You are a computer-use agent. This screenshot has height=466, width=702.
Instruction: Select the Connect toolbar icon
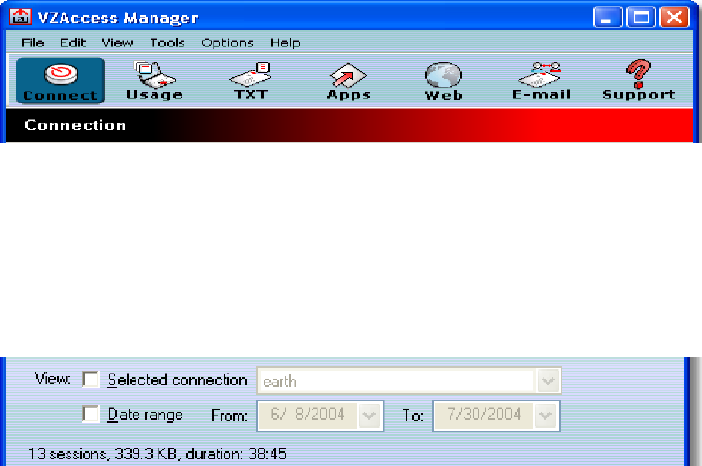click(60, 81)
